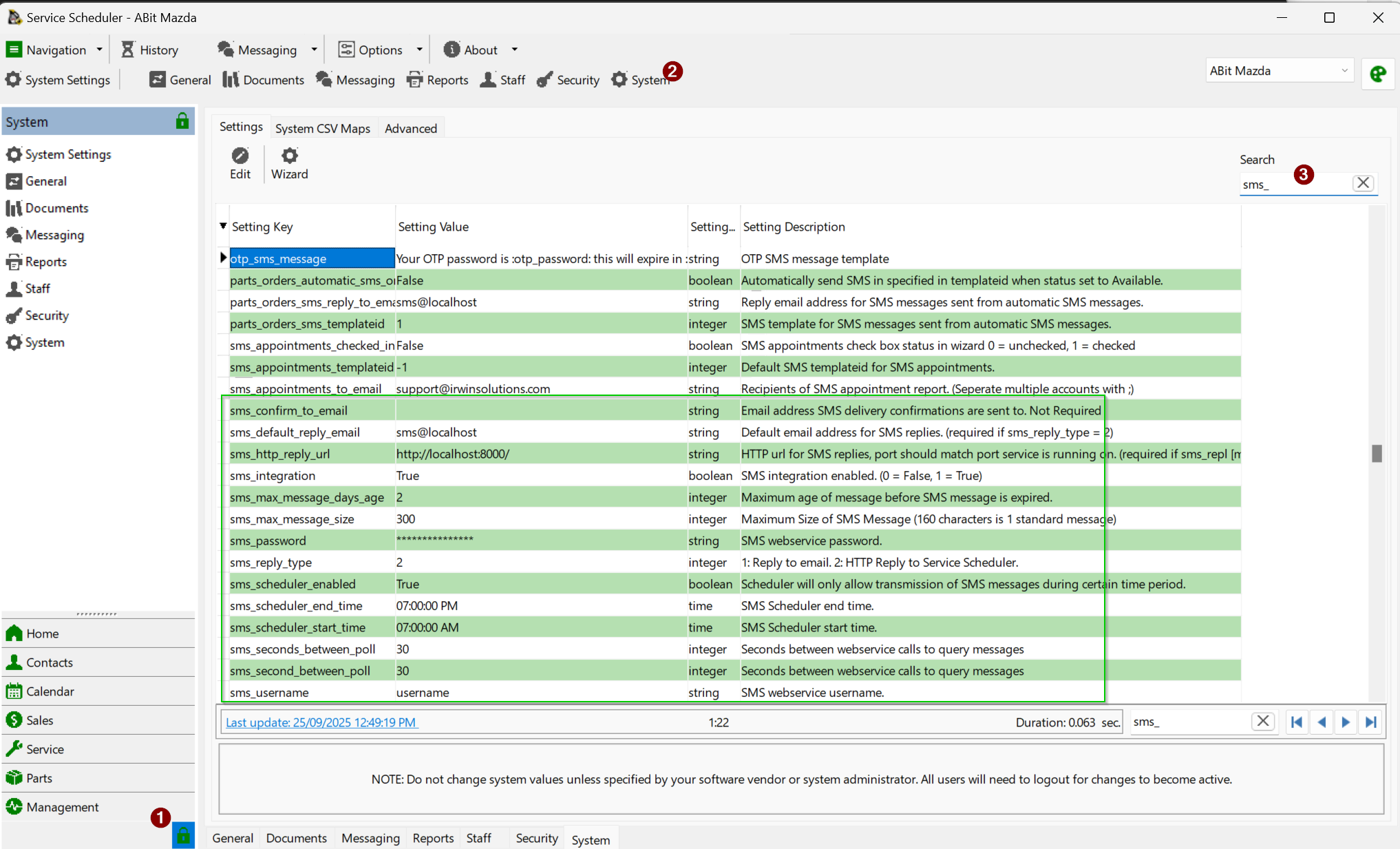
Task: Jump to first record navigation arrow
Action: click(x=1297, y=722)
